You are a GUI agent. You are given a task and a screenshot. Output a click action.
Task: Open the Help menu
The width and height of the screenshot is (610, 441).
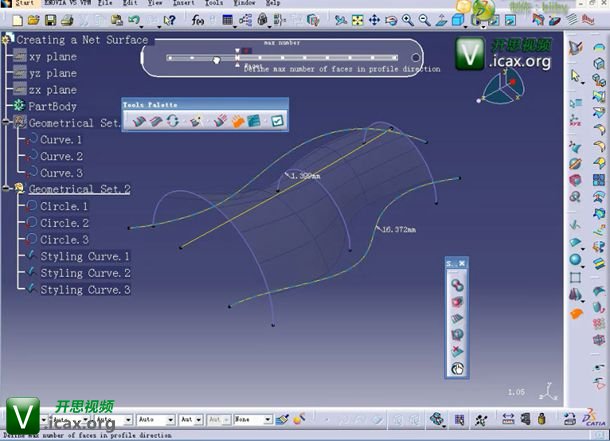coord(273,3)
